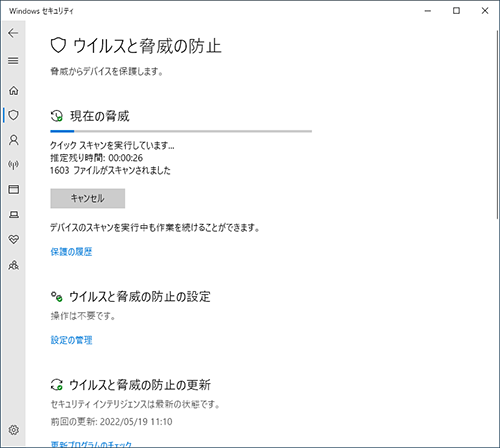
Task: Click the 前回の更新: 2022/05/19 11:10 text
Action: (111, 422)
